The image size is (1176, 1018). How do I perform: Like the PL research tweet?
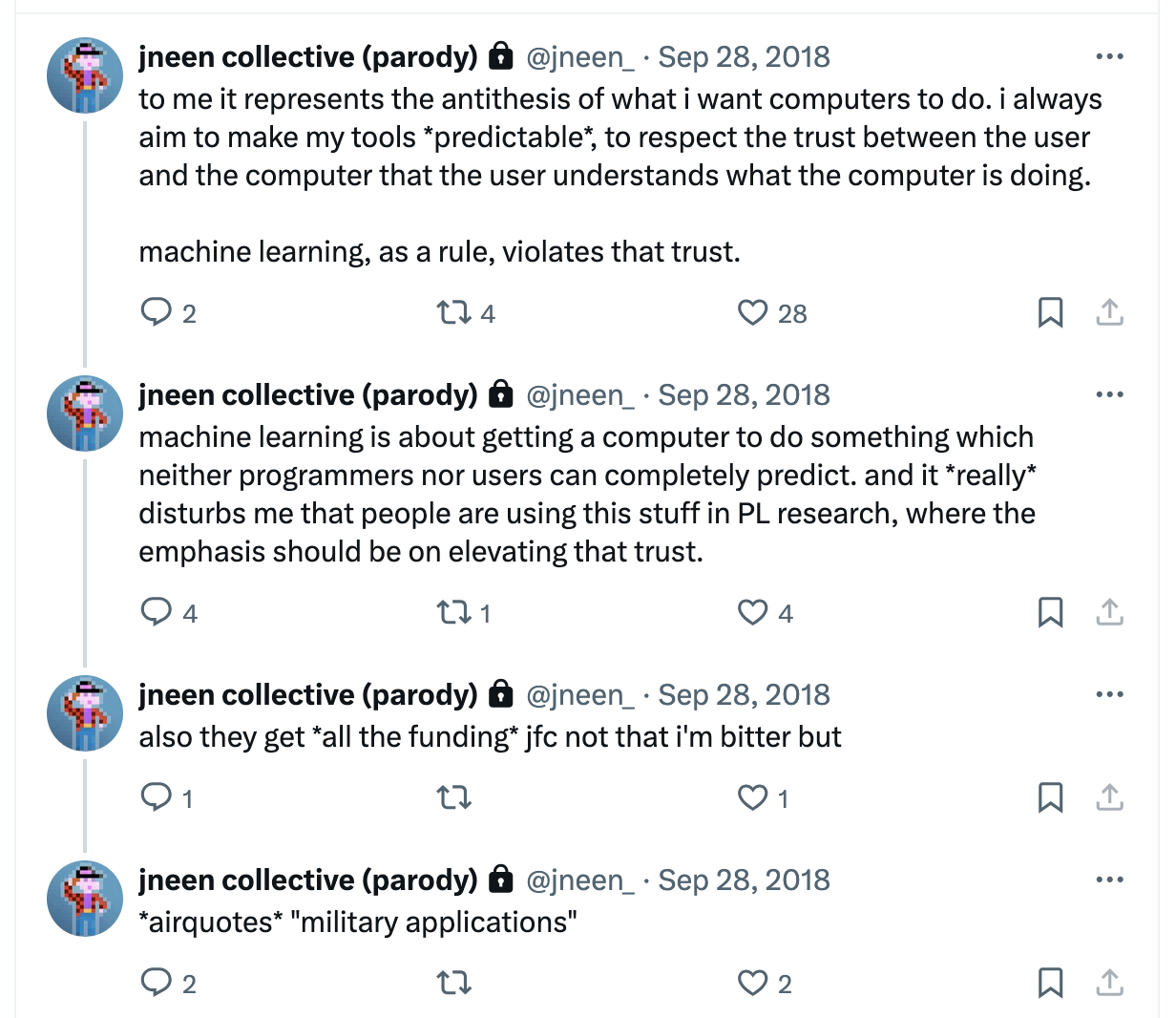point(753,612)
